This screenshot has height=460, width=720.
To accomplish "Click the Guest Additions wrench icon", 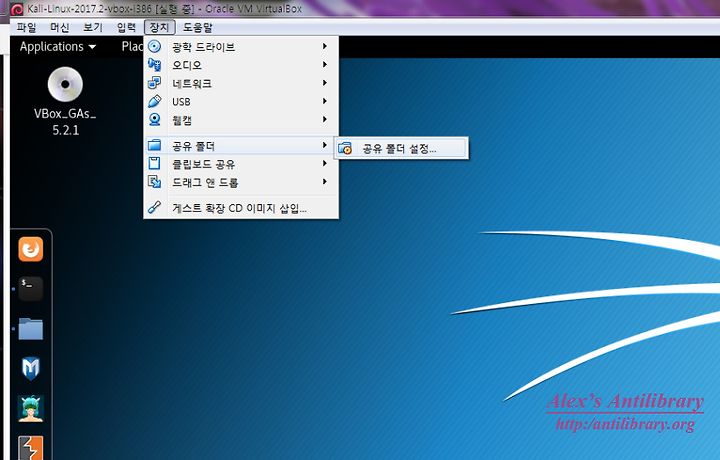I will [154, 208].
